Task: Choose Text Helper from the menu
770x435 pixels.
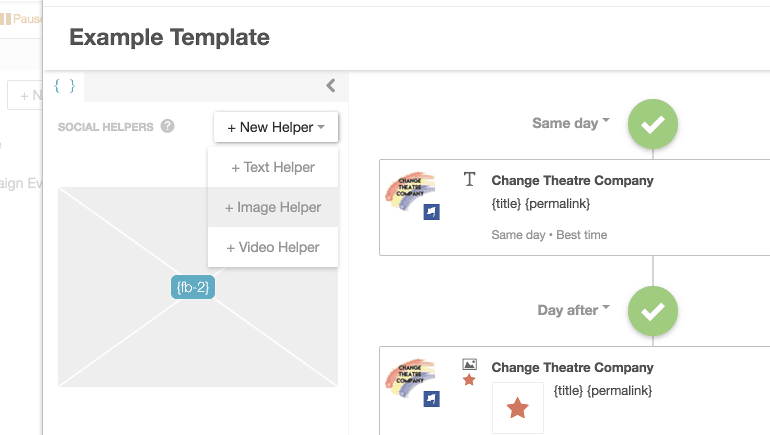Action: [x=273, y=168]
